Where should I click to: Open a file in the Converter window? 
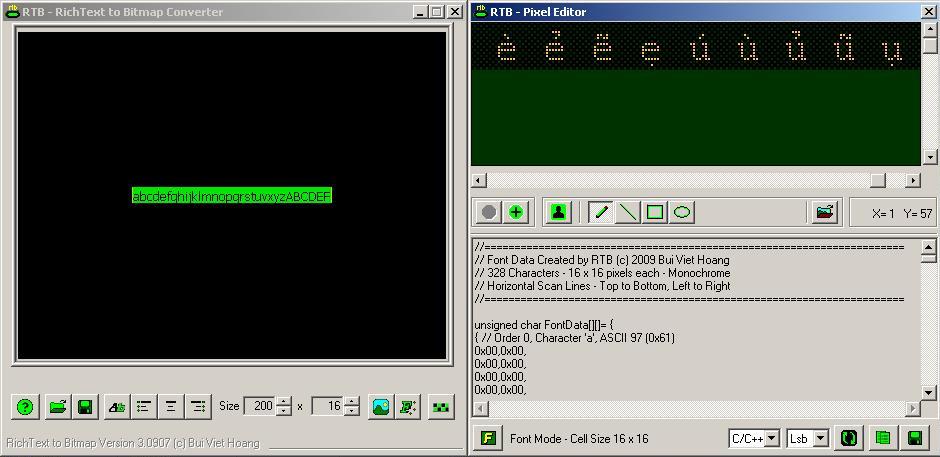(x=58, y=407)
